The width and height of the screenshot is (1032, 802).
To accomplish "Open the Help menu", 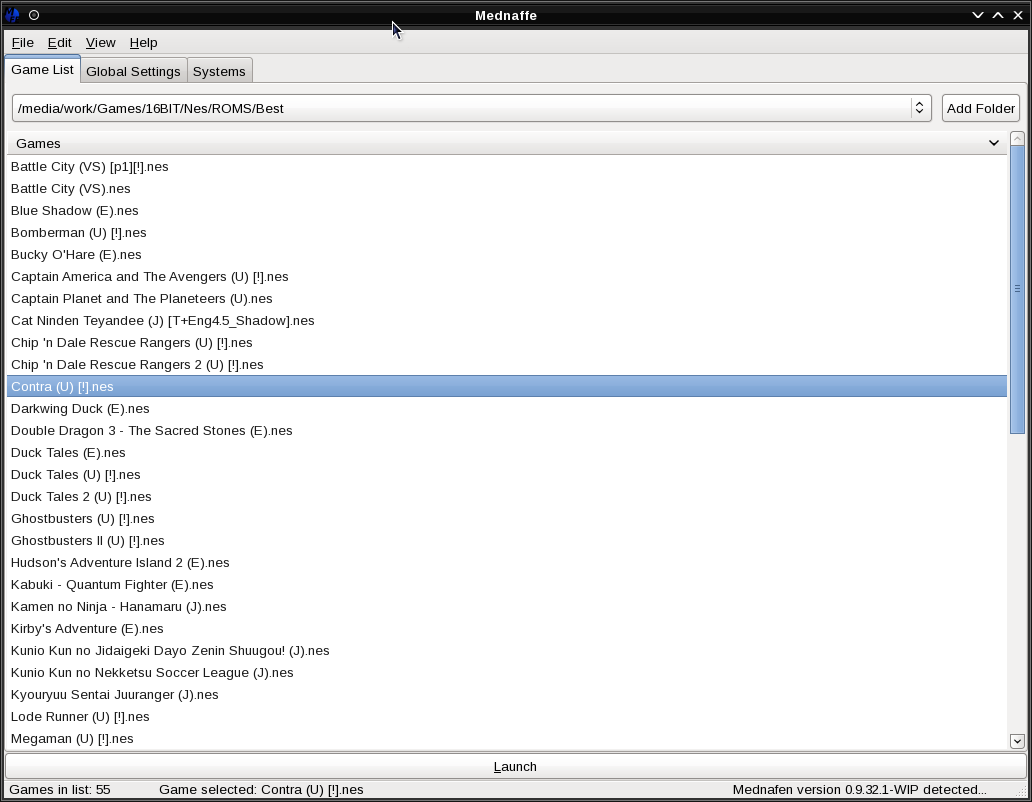I will pos(143,43).
